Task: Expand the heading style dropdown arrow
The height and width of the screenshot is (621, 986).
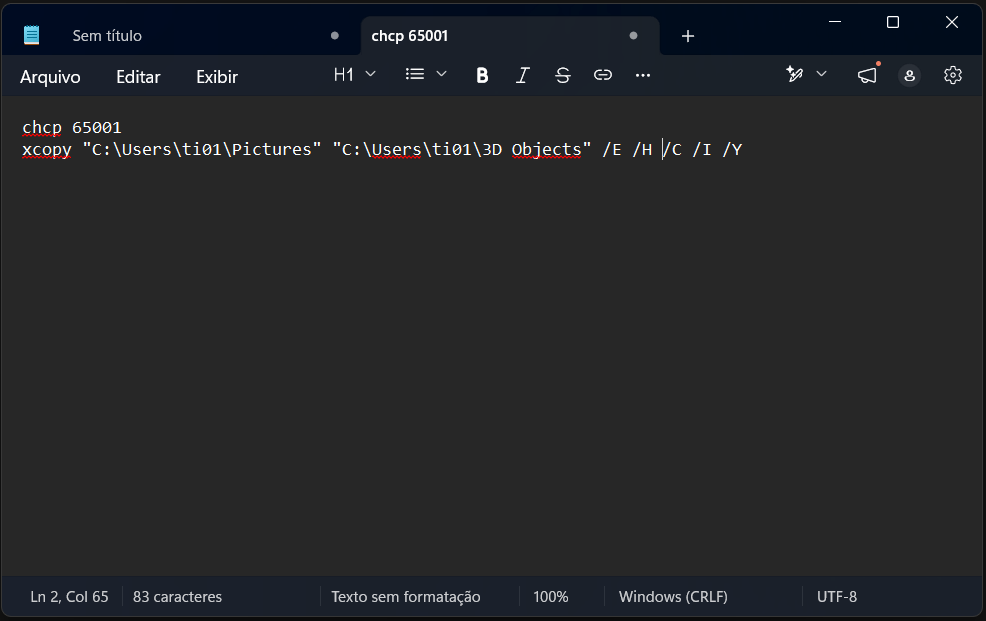Action: point(370,74)
